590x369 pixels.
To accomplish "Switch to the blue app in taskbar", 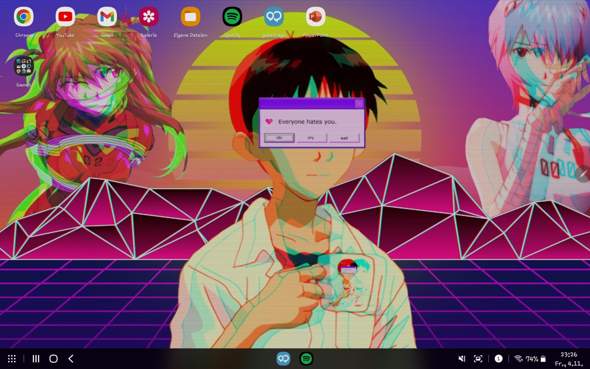I will click(283, 359).
